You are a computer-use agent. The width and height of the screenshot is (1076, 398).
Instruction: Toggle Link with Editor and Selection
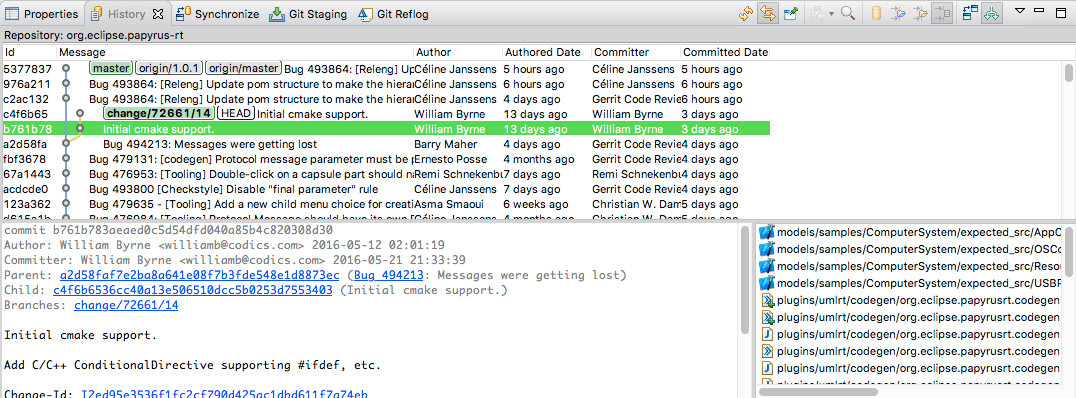coord(768,13)
